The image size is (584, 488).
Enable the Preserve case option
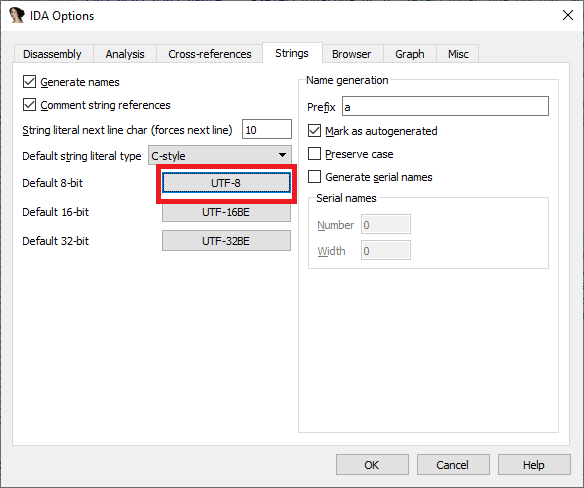coord(314,154)
